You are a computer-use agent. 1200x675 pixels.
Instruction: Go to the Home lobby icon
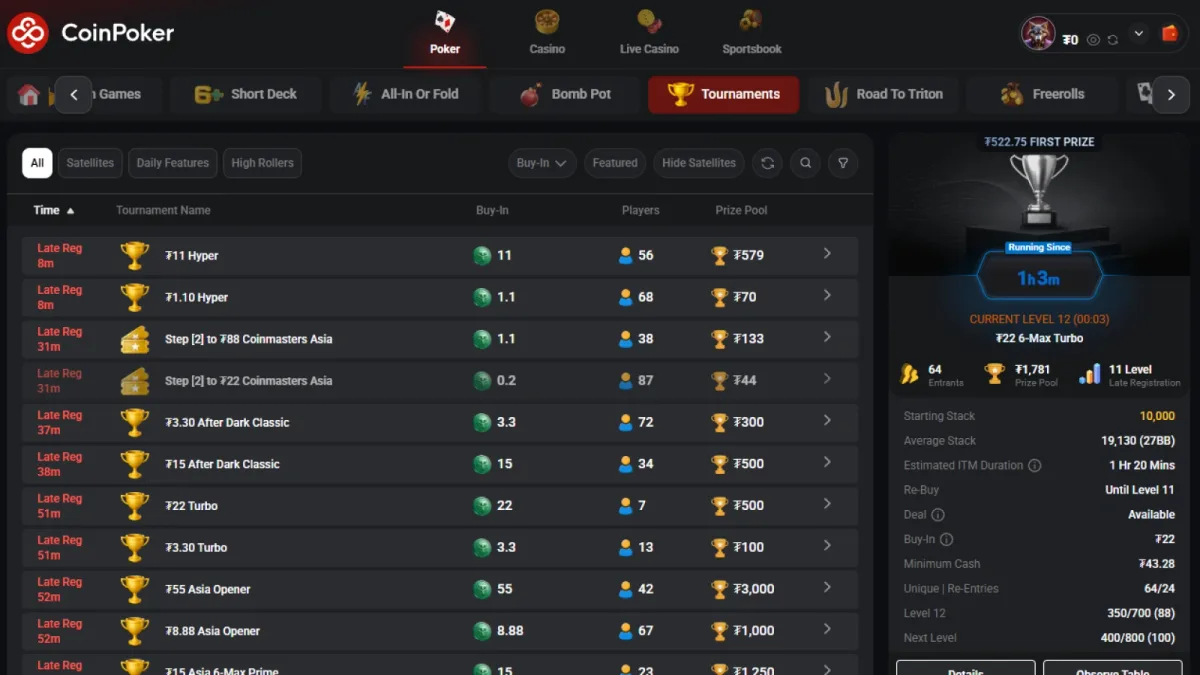pyautogui.click(x=29, y=94)
